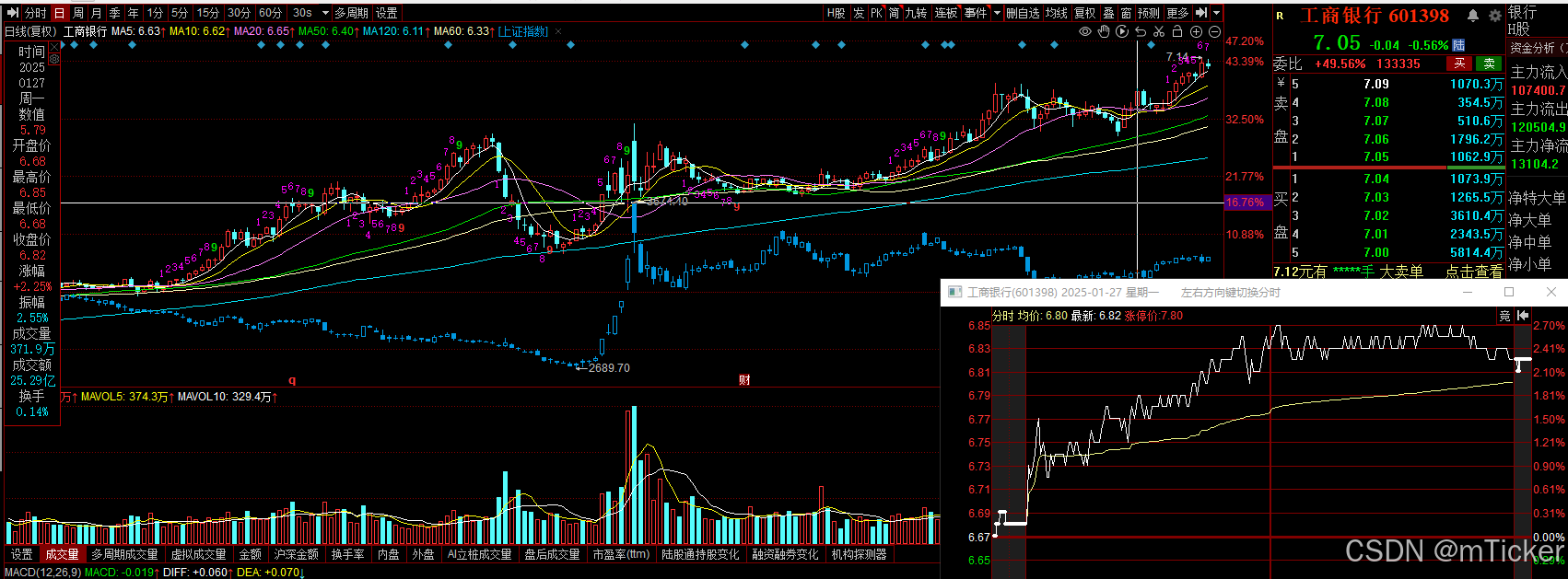Click the 简 toolbar button
Screen dimensions: 1568x579
click(x=894, y=13)
